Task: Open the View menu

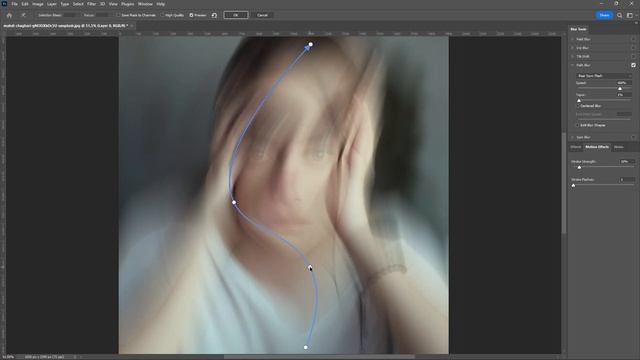Action: pos(113,4)
